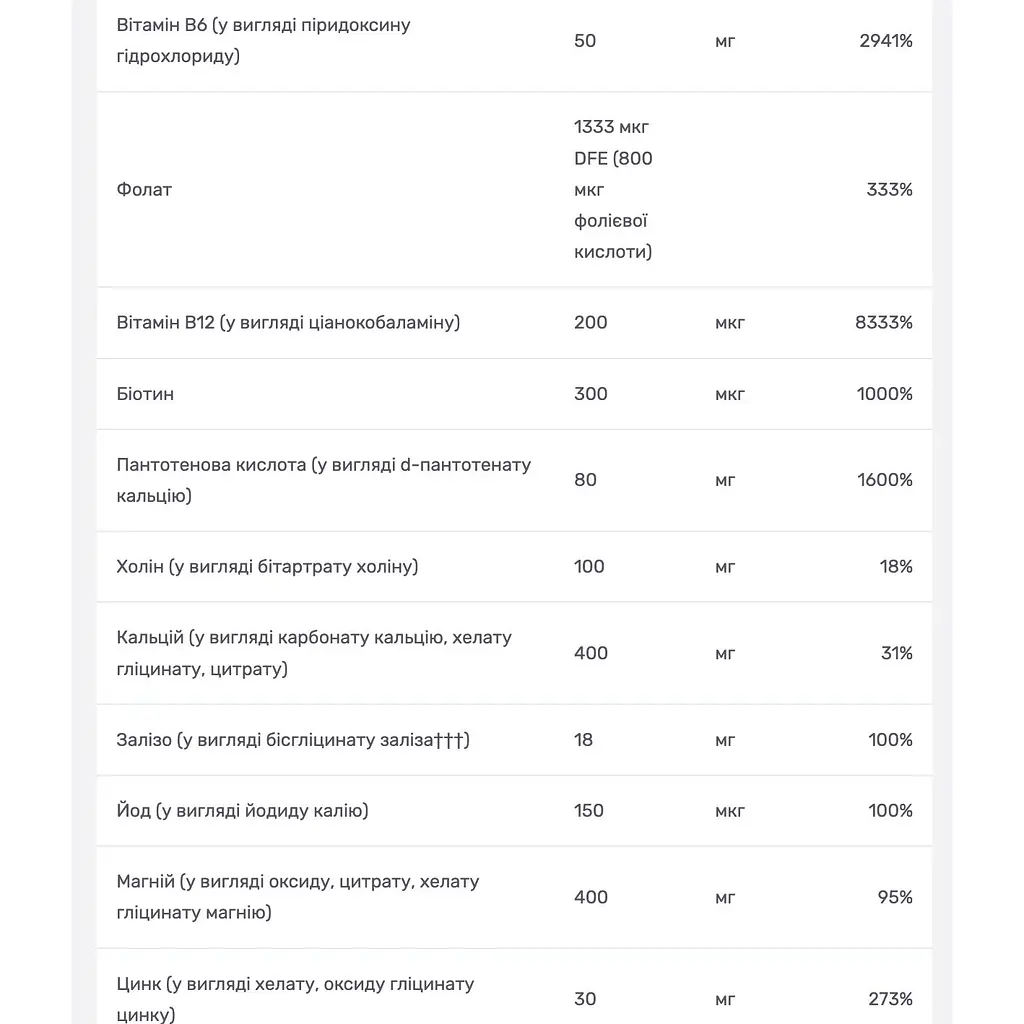Select the Вітамін B6 ingredient name
1024x1024 pixels.
(x=263, y=40)
